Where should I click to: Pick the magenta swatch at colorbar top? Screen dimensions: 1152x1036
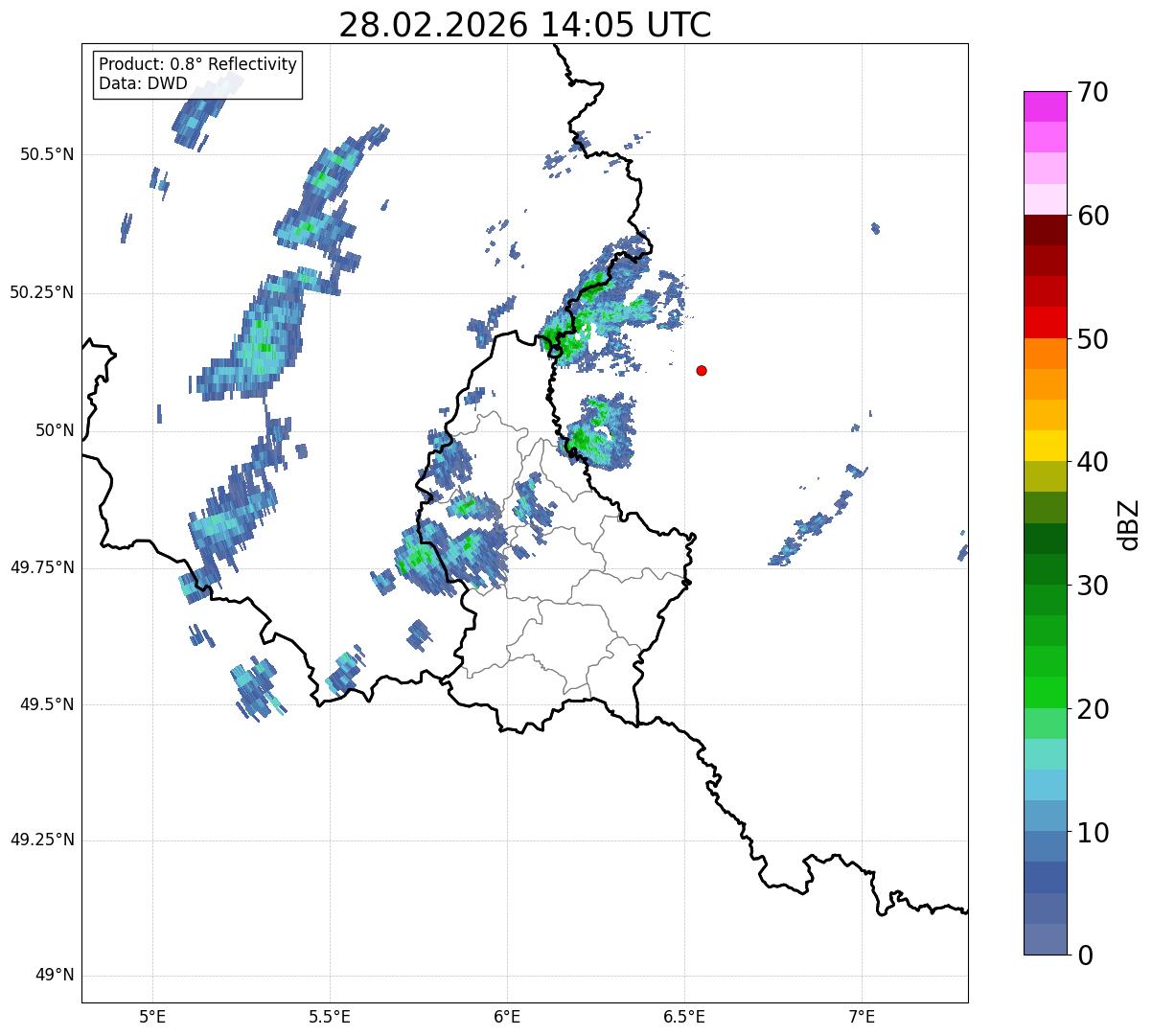1046,106
